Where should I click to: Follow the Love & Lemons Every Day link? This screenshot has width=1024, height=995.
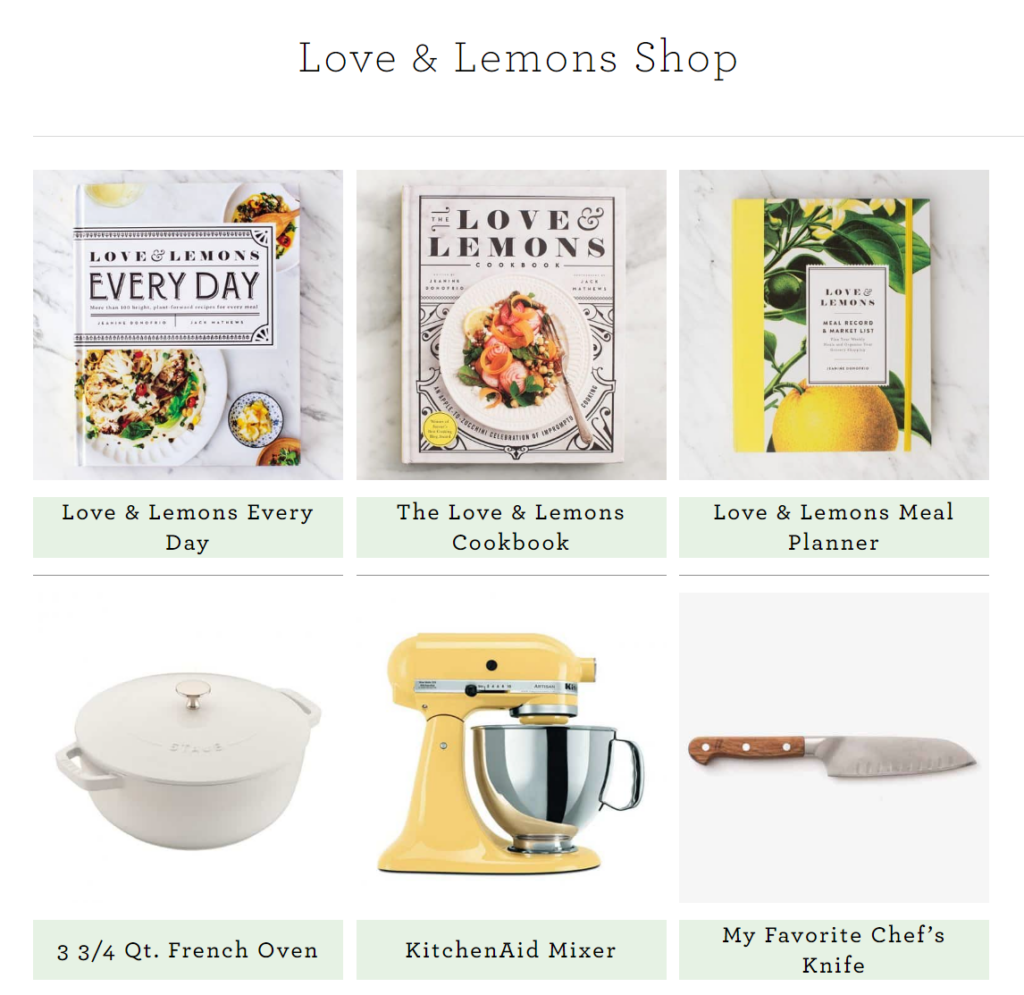(188, 528)
